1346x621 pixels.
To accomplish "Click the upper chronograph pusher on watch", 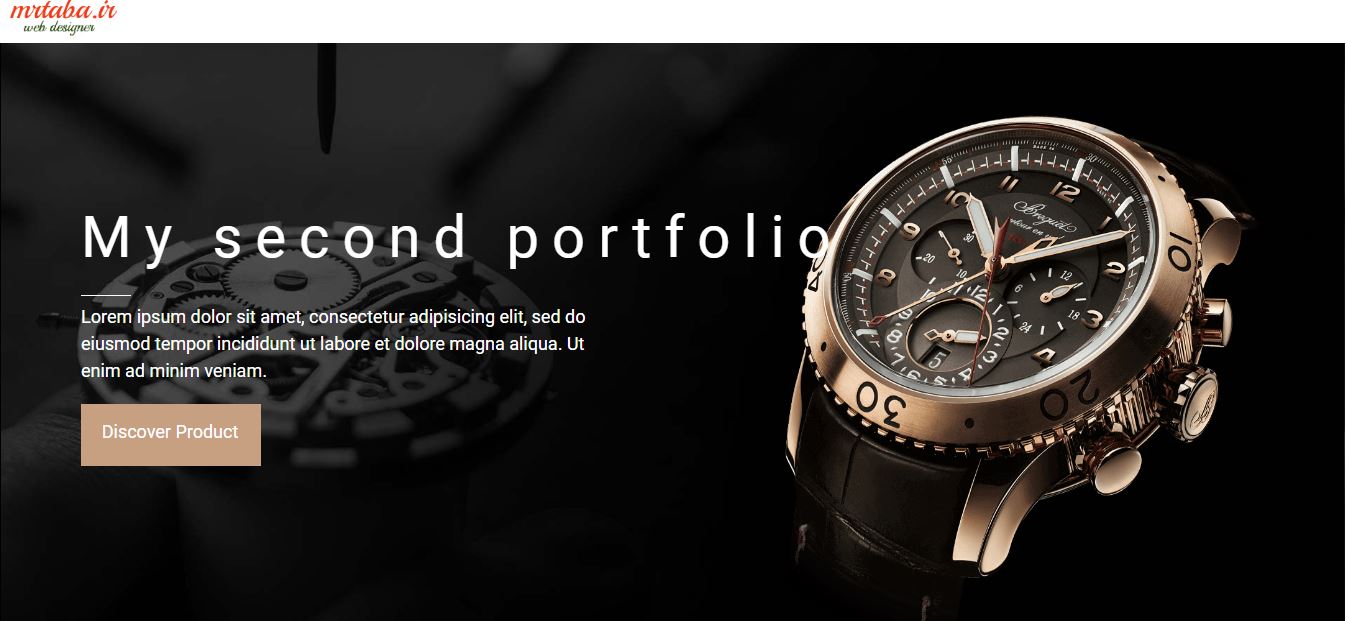I will pos(1216,318).
